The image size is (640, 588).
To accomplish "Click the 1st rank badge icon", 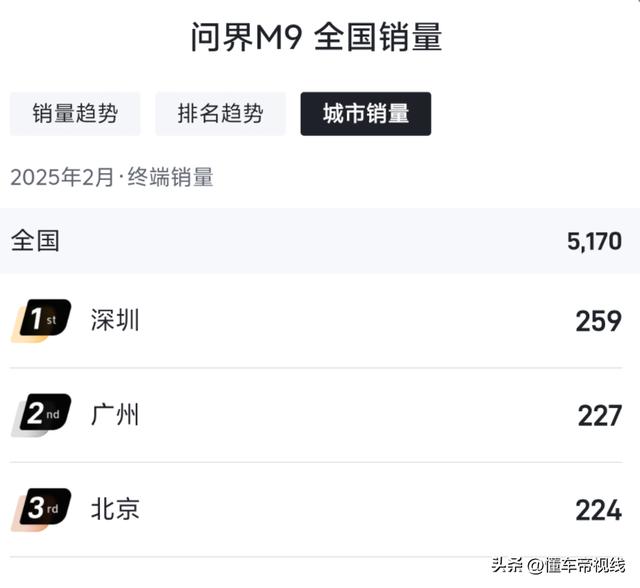I will (x=41, y=321).
